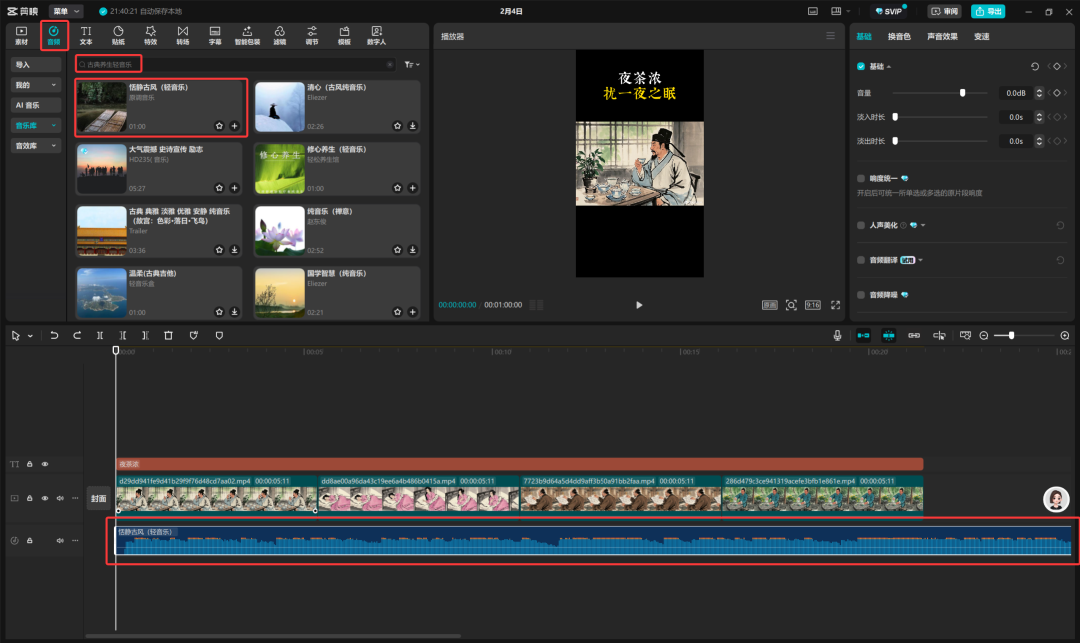This screenshot has height=643, width=1080.
Task: Click the microphone record icon above timeline
Action: (837, 336)
